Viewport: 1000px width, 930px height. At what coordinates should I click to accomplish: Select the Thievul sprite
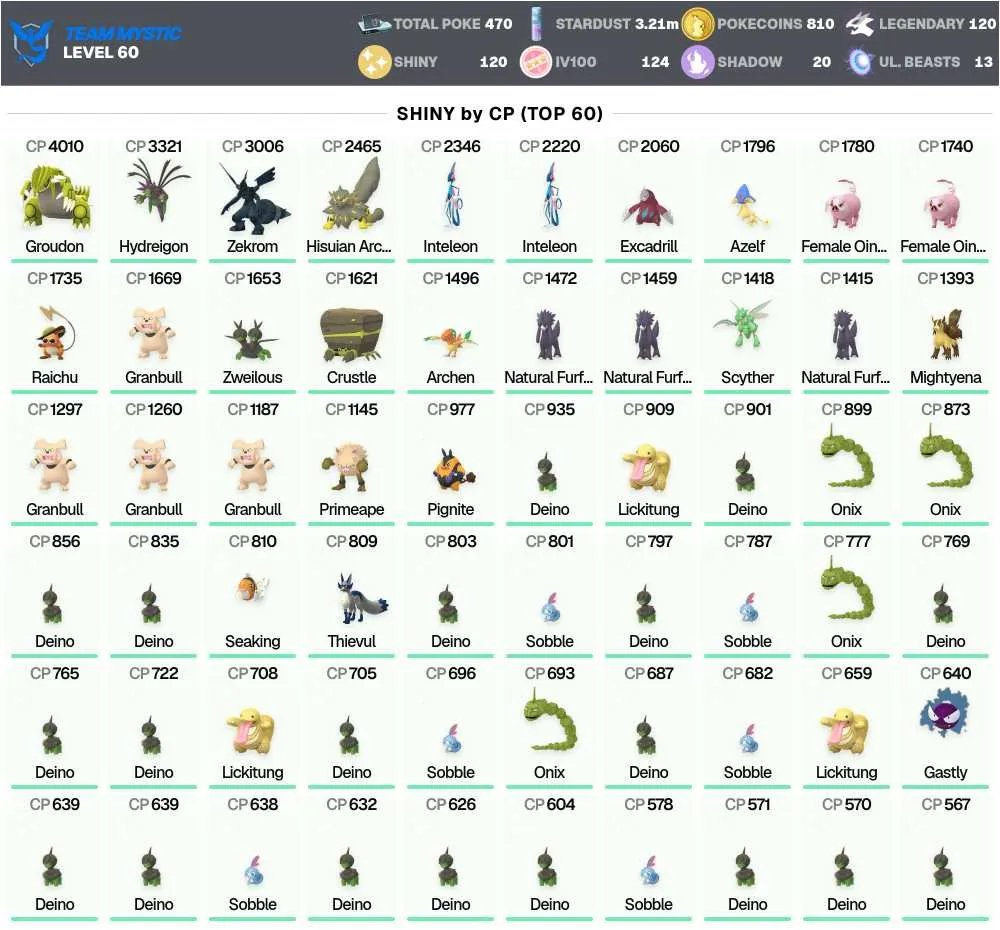pos(361,598)
